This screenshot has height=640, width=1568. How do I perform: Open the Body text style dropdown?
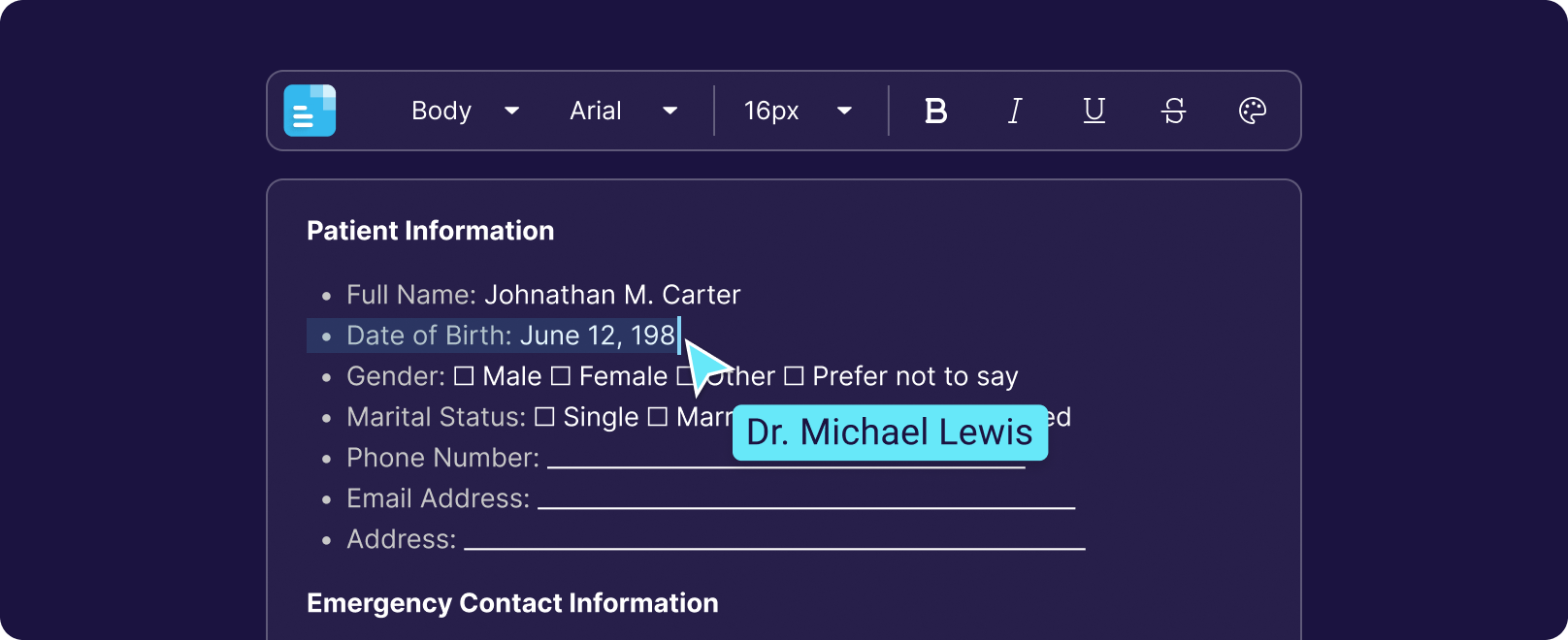pos(465,111)
